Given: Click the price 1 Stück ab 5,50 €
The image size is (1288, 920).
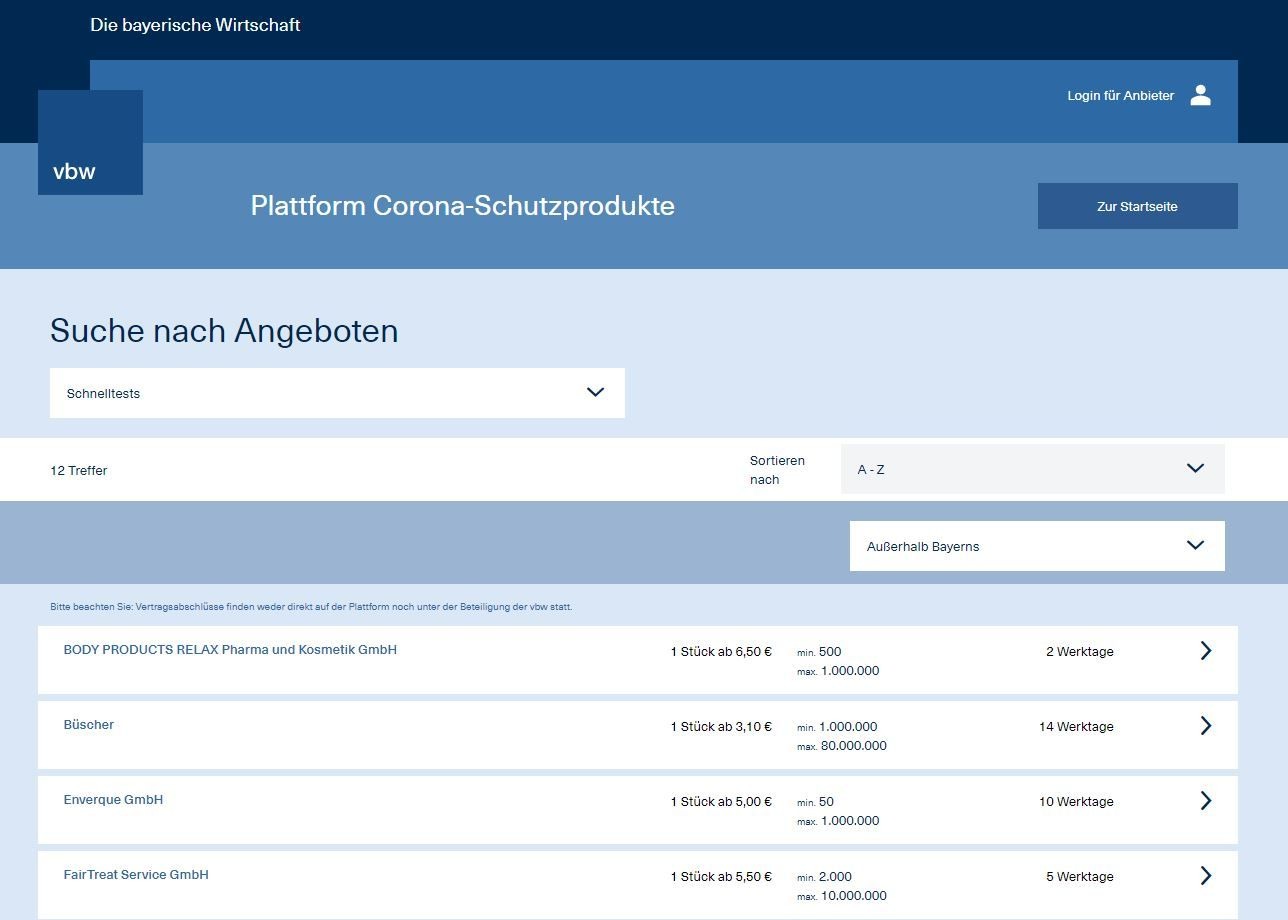Looking at the screenshot, I should [x=721, y=877].
